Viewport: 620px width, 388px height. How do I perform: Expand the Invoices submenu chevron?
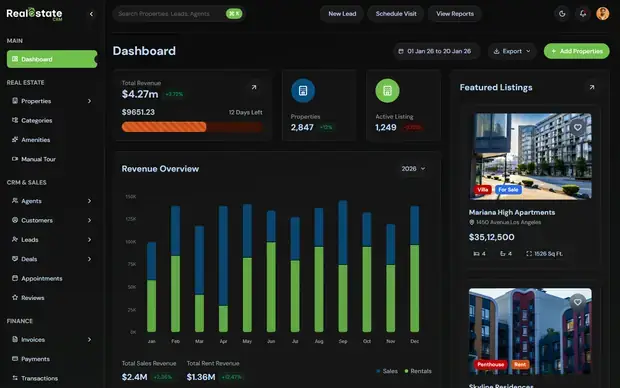click(89, 339)
